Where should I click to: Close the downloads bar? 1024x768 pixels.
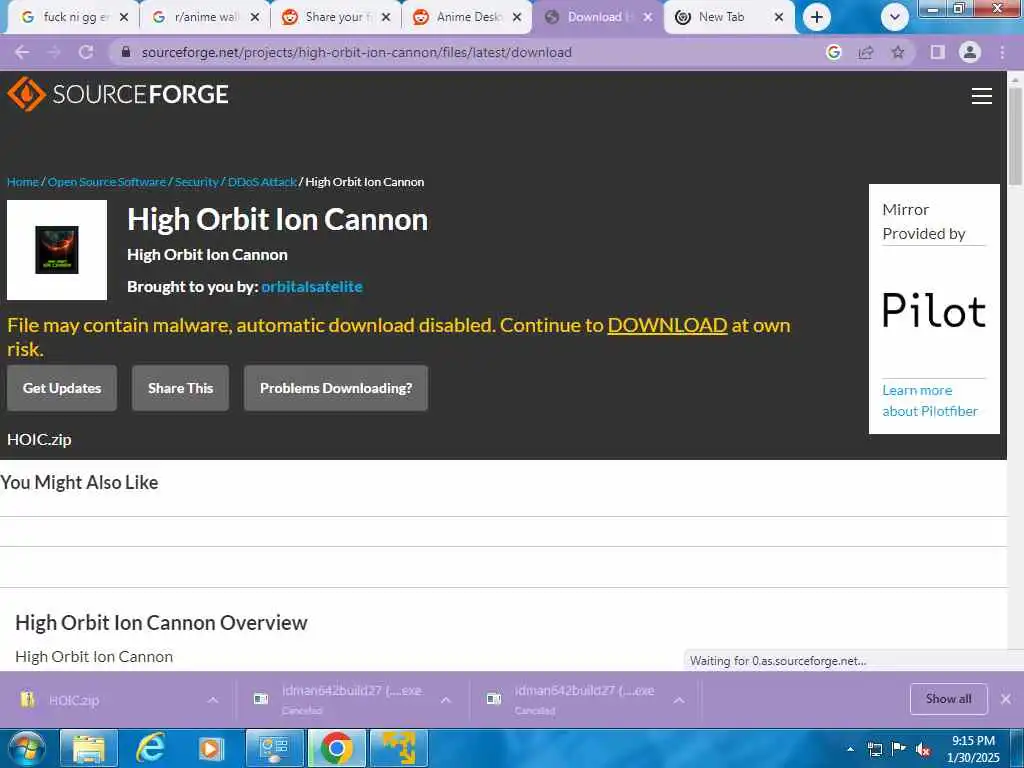click(1006, 699)
